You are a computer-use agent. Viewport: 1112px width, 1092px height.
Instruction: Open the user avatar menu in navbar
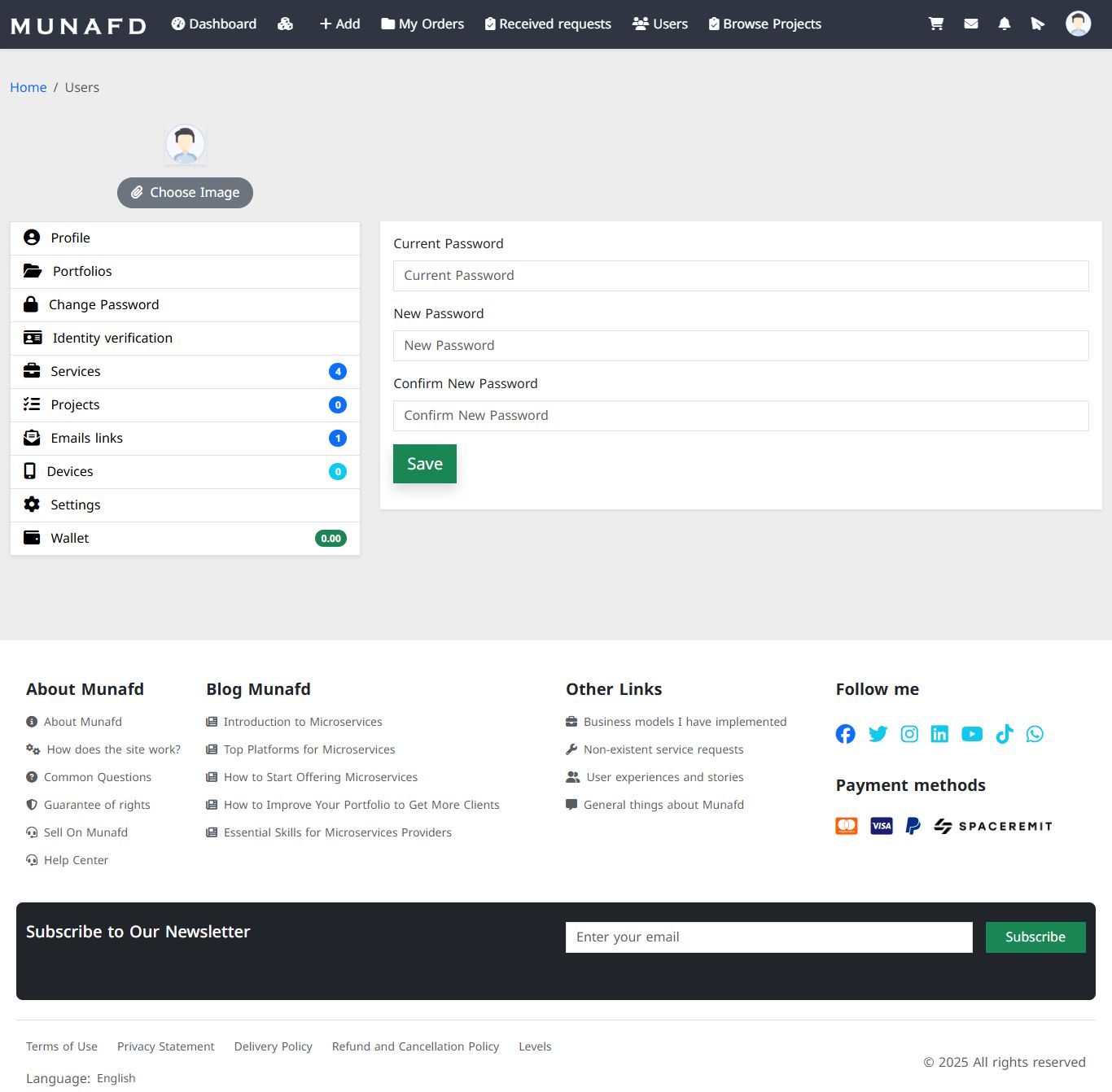coord(1079,24)
